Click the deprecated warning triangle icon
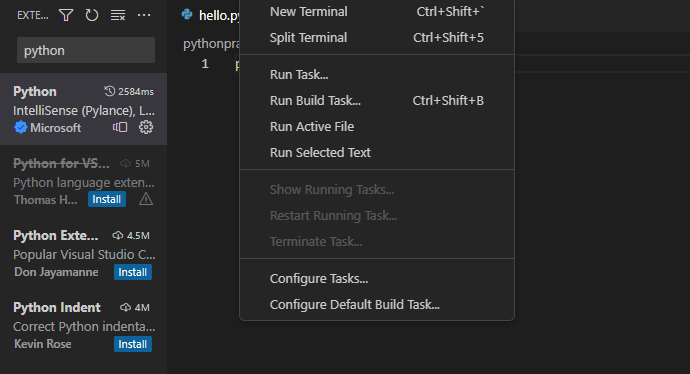Viewport: 690px width, 374px height. [x=146, y=200]
